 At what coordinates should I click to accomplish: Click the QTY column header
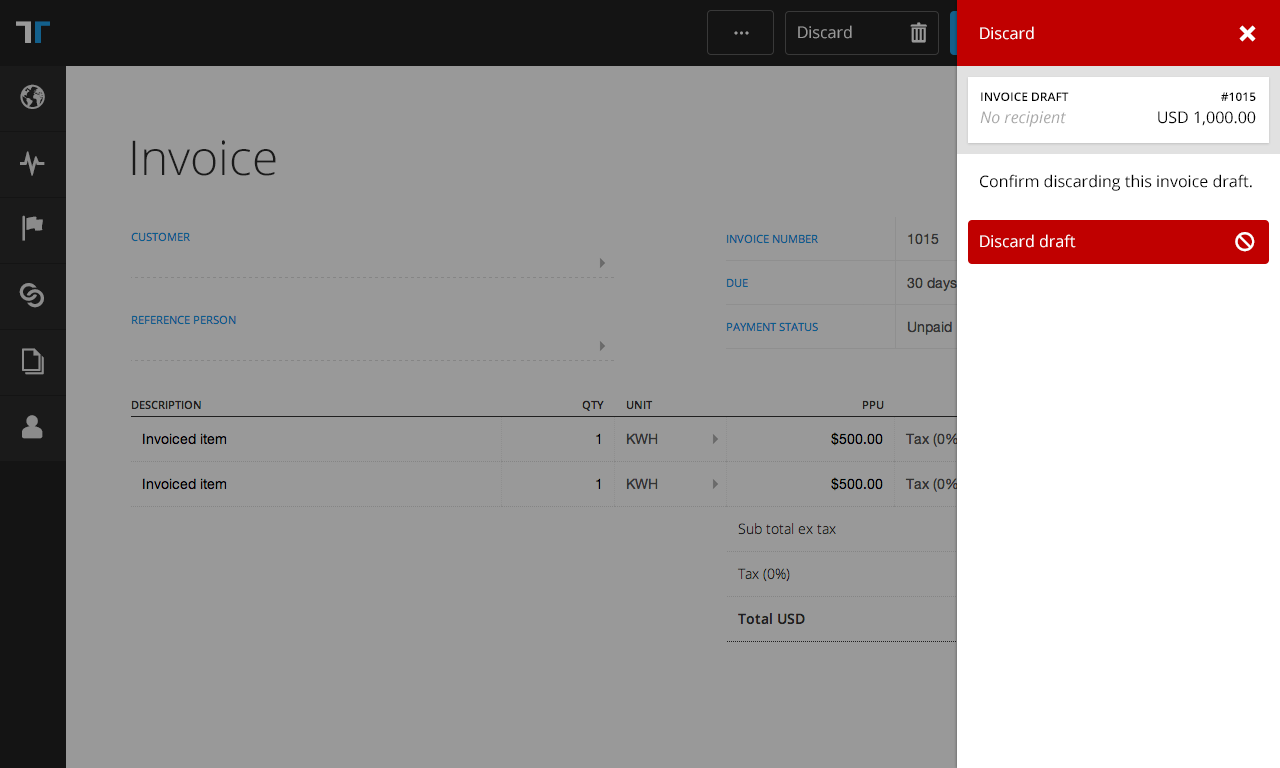click(x=593, y=405)
